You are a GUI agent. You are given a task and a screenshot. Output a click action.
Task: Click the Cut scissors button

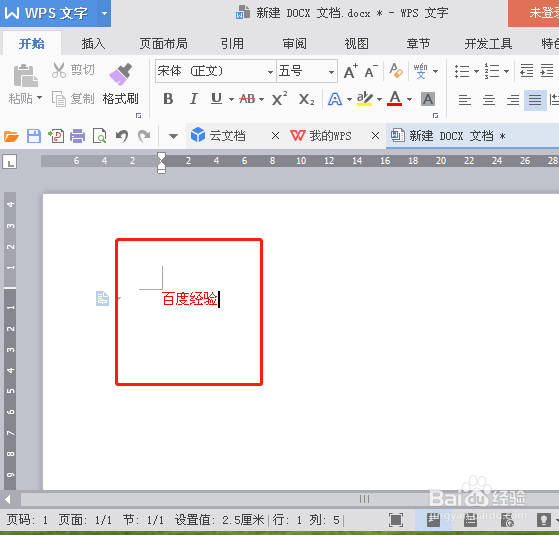(73, 70)
